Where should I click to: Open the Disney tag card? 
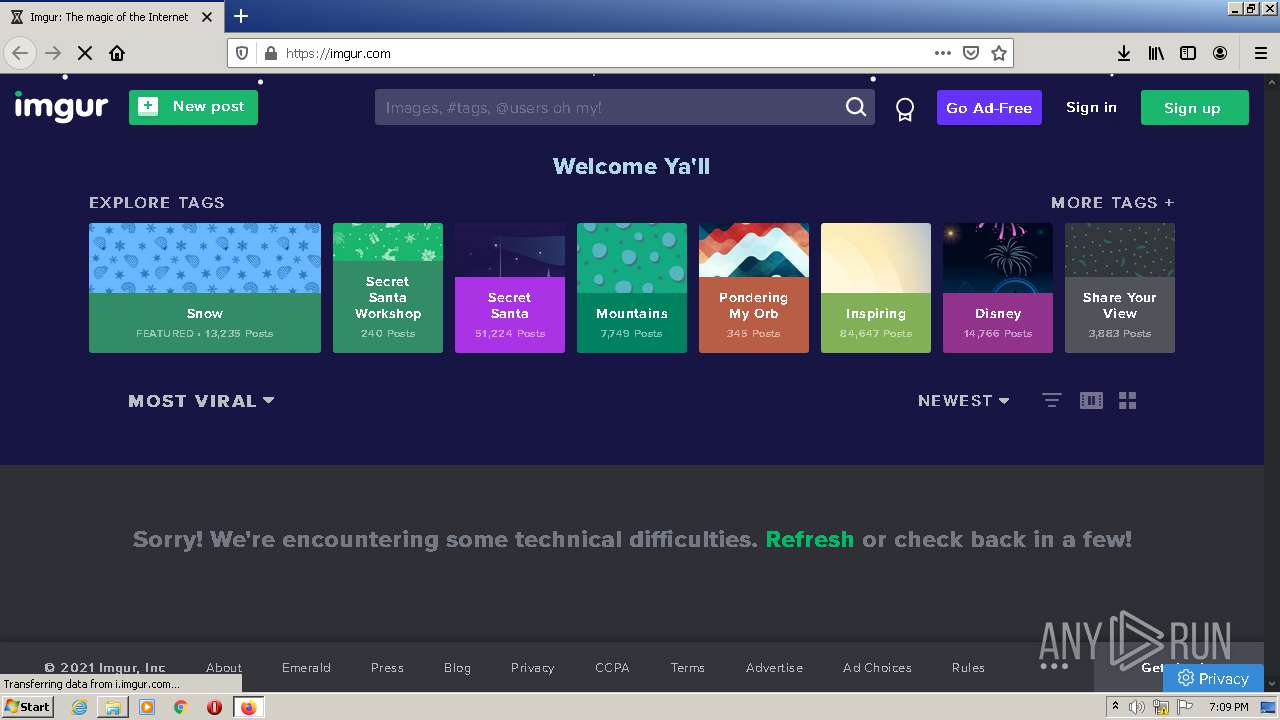coord(998,288)
